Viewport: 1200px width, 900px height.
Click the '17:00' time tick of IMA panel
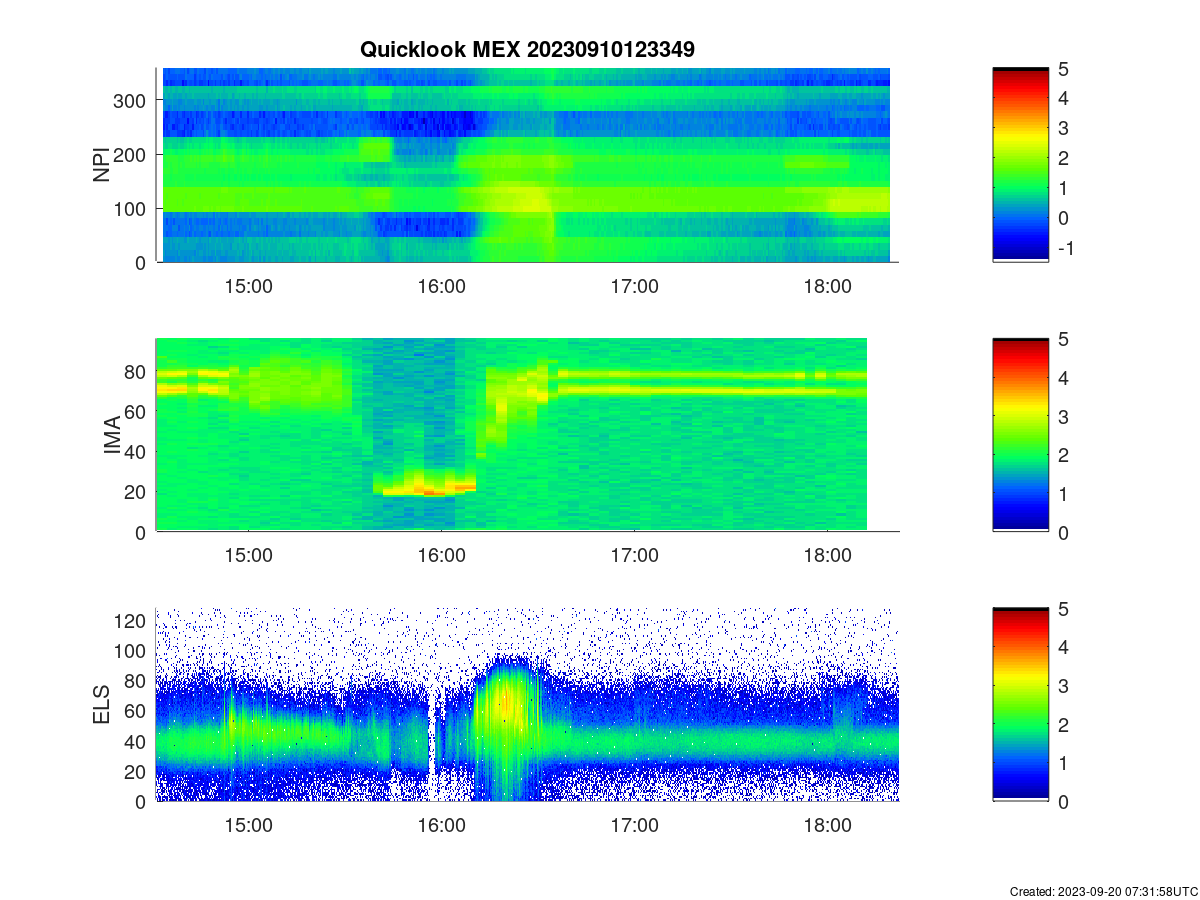tap(635, 556)
